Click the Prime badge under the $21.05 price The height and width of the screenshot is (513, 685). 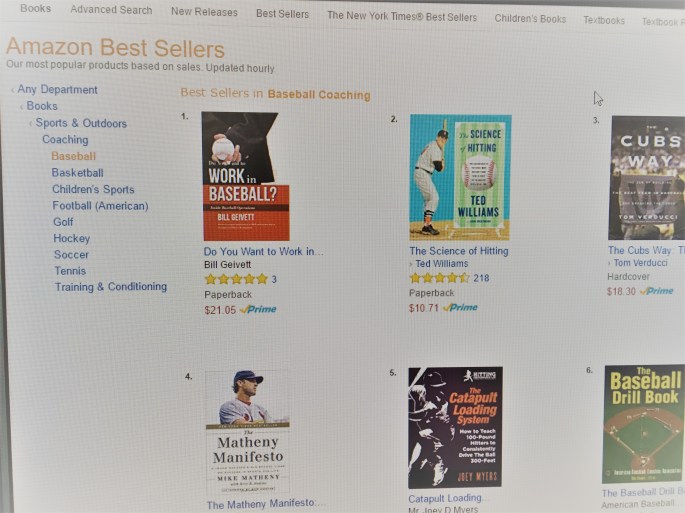(x=260, y=310)
